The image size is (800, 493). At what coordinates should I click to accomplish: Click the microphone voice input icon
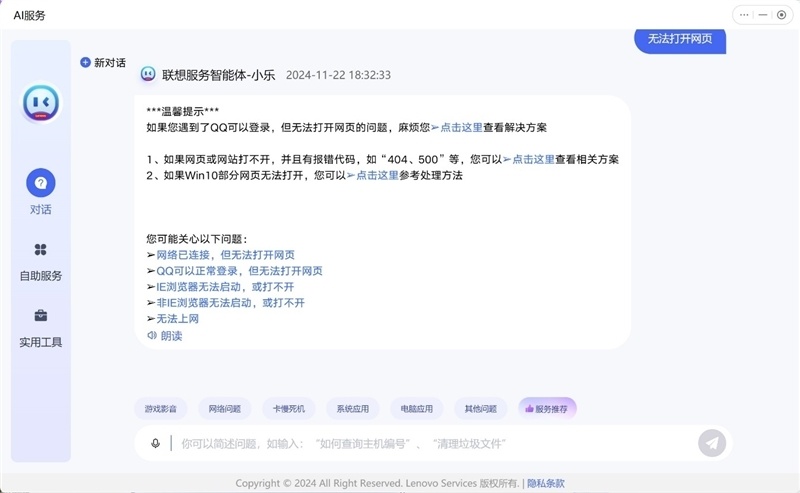click(x=155, y=443)
